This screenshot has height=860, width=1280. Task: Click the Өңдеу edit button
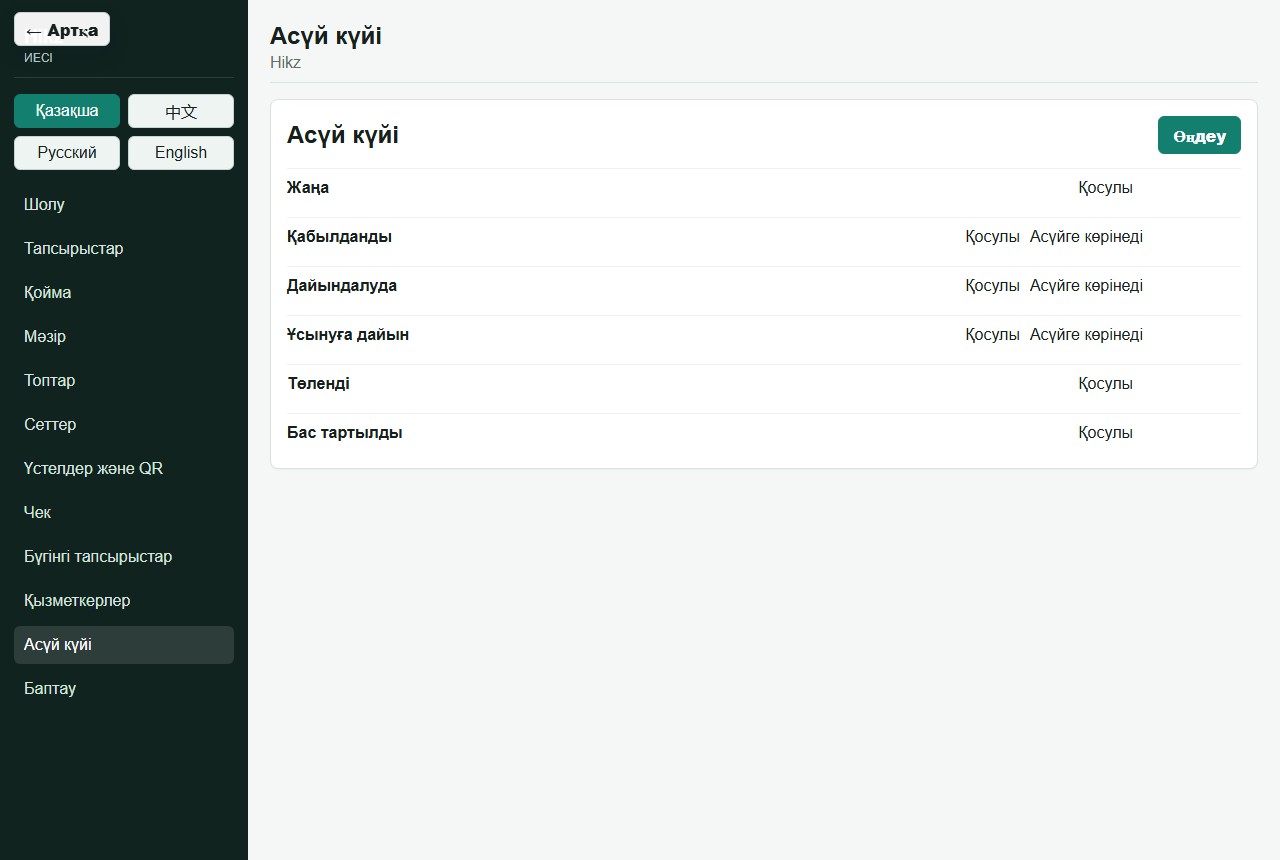tap(1199, 135)
